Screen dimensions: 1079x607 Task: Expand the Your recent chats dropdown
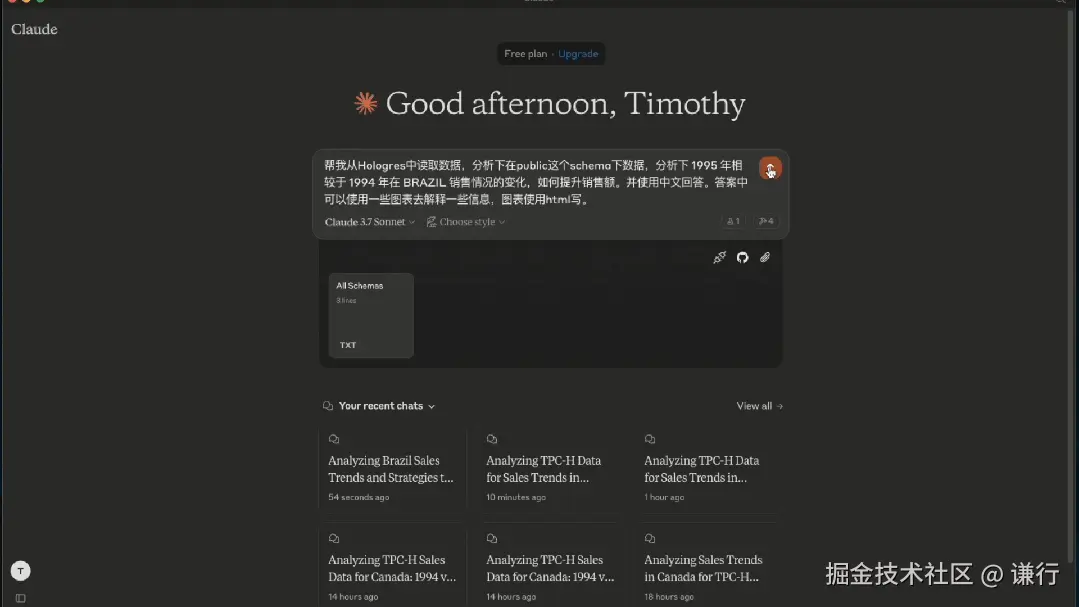pos(387,406)
